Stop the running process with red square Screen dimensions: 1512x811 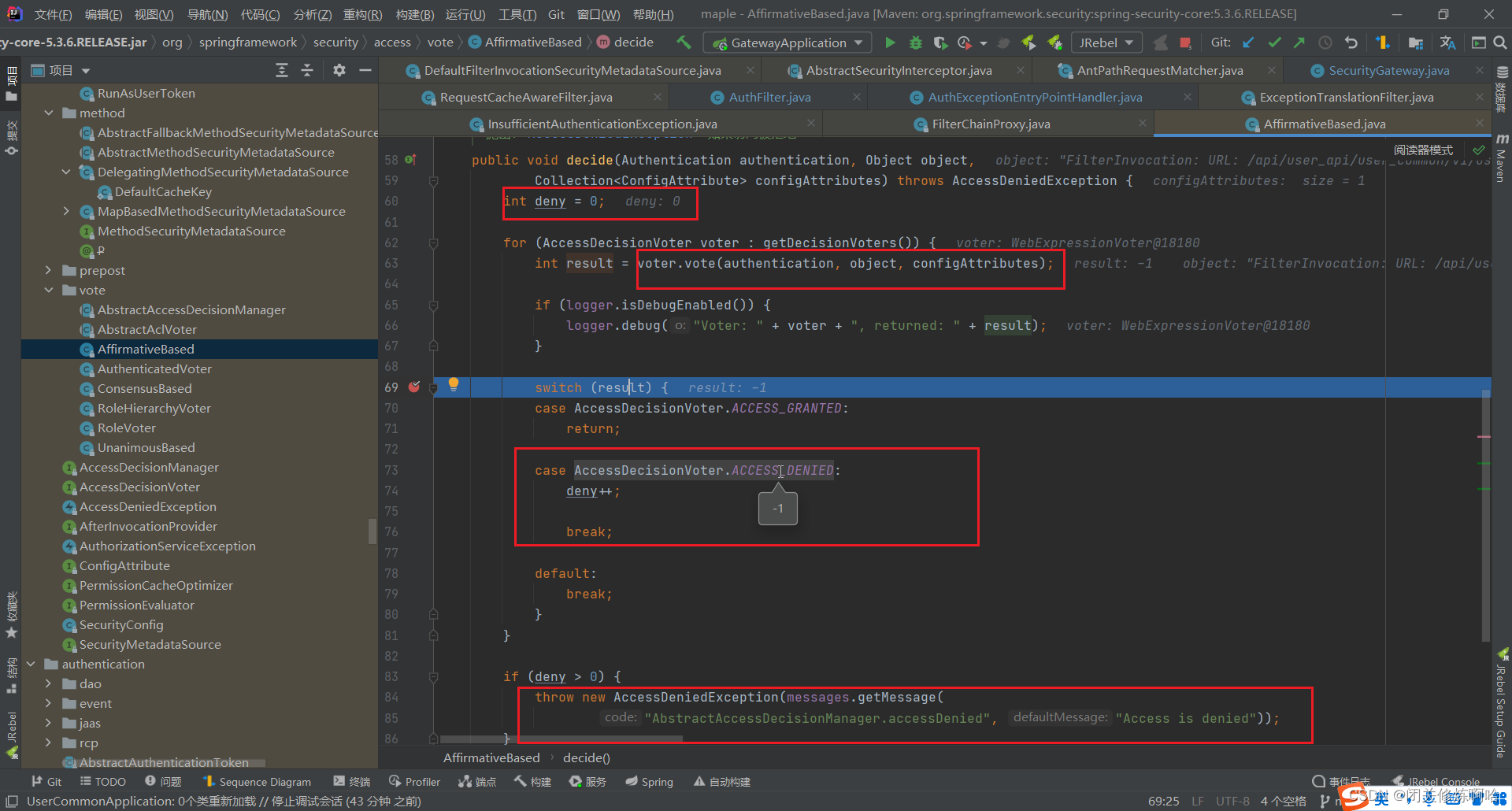(x=1185, y=43)
